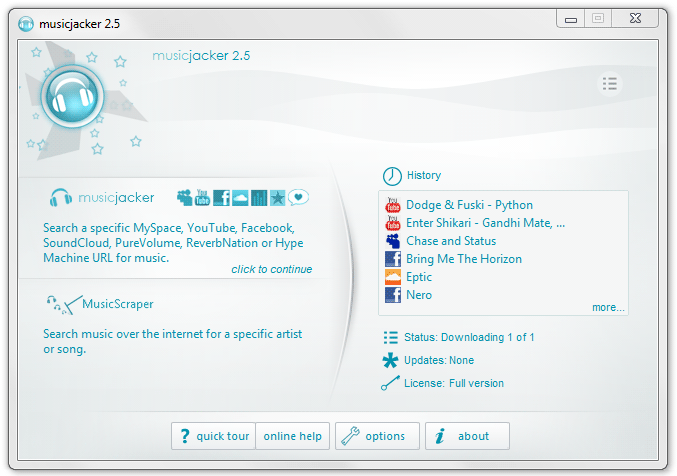Select 'Chase and Status' history entry

pos(451,241)
